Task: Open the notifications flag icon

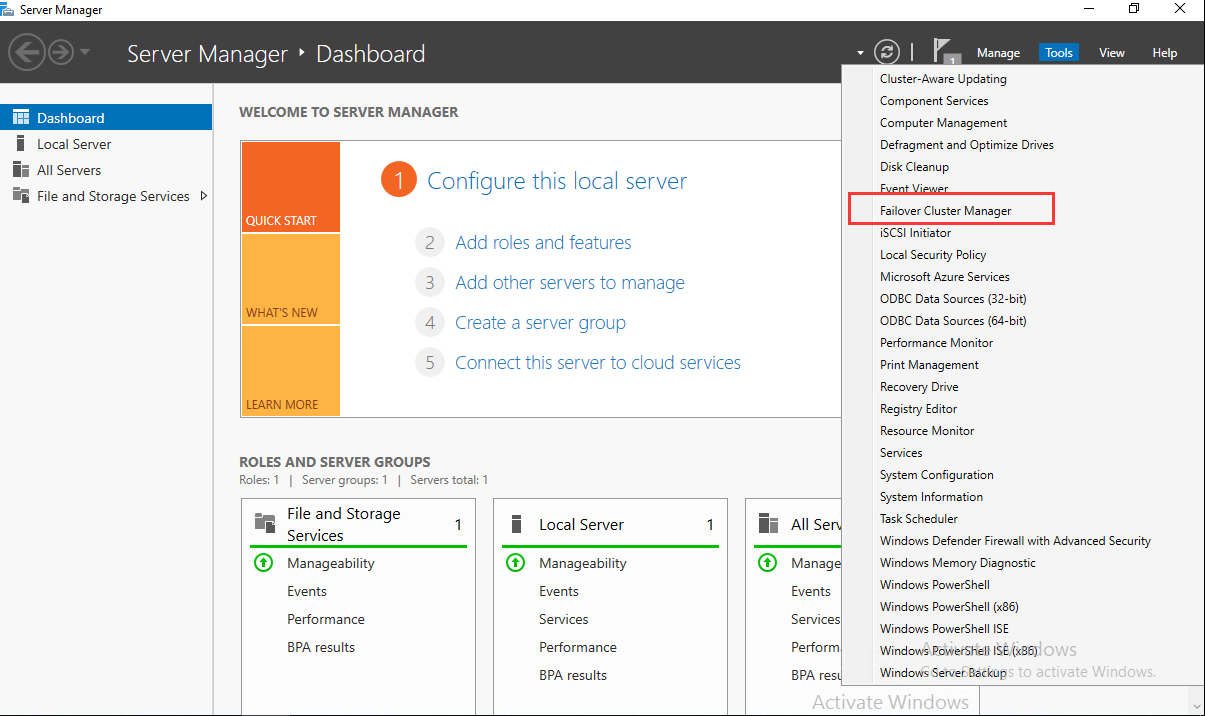Action: pos(943,50)
